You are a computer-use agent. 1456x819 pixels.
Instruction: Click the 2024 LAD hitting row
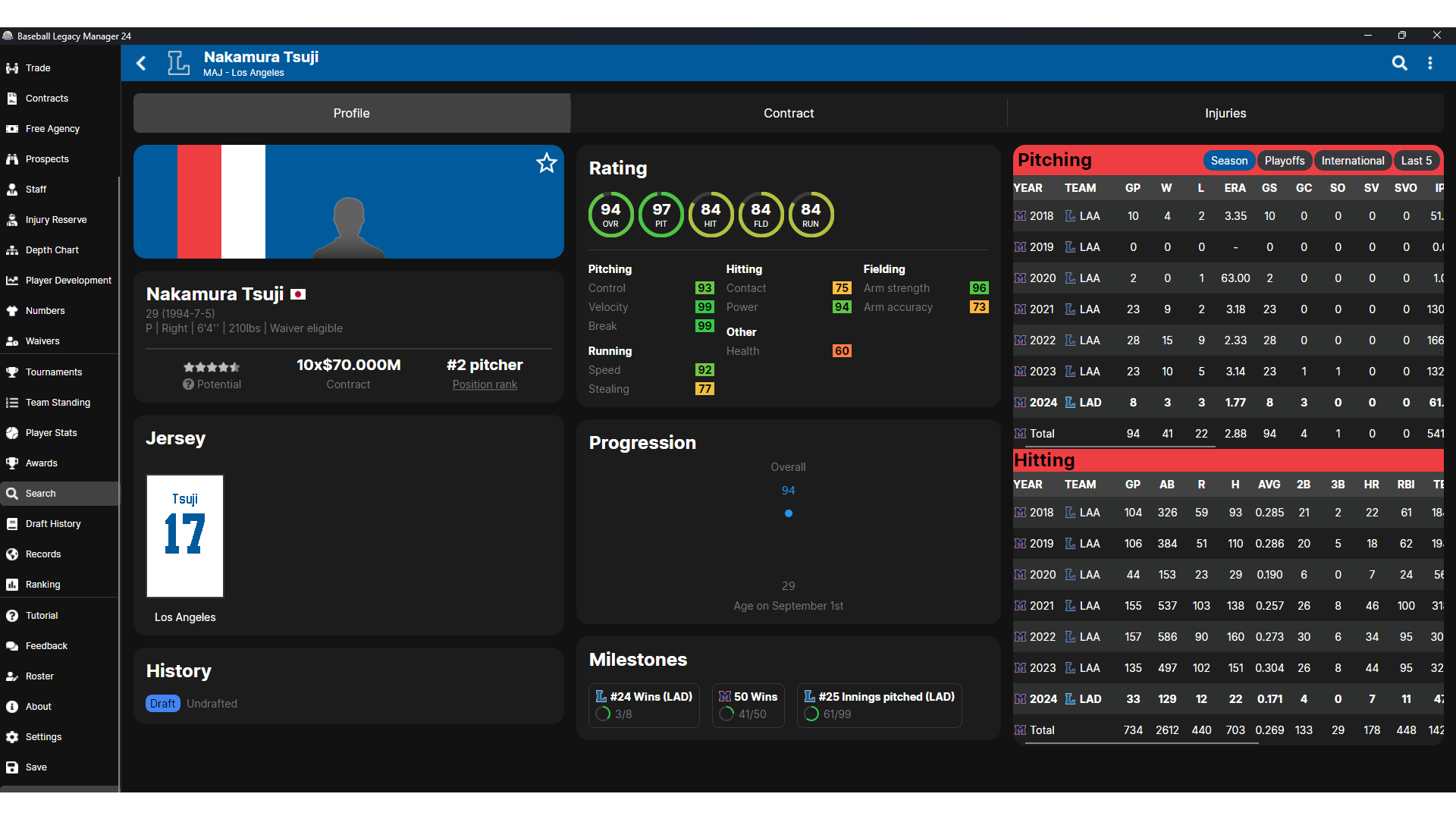tap(1228, 699)
